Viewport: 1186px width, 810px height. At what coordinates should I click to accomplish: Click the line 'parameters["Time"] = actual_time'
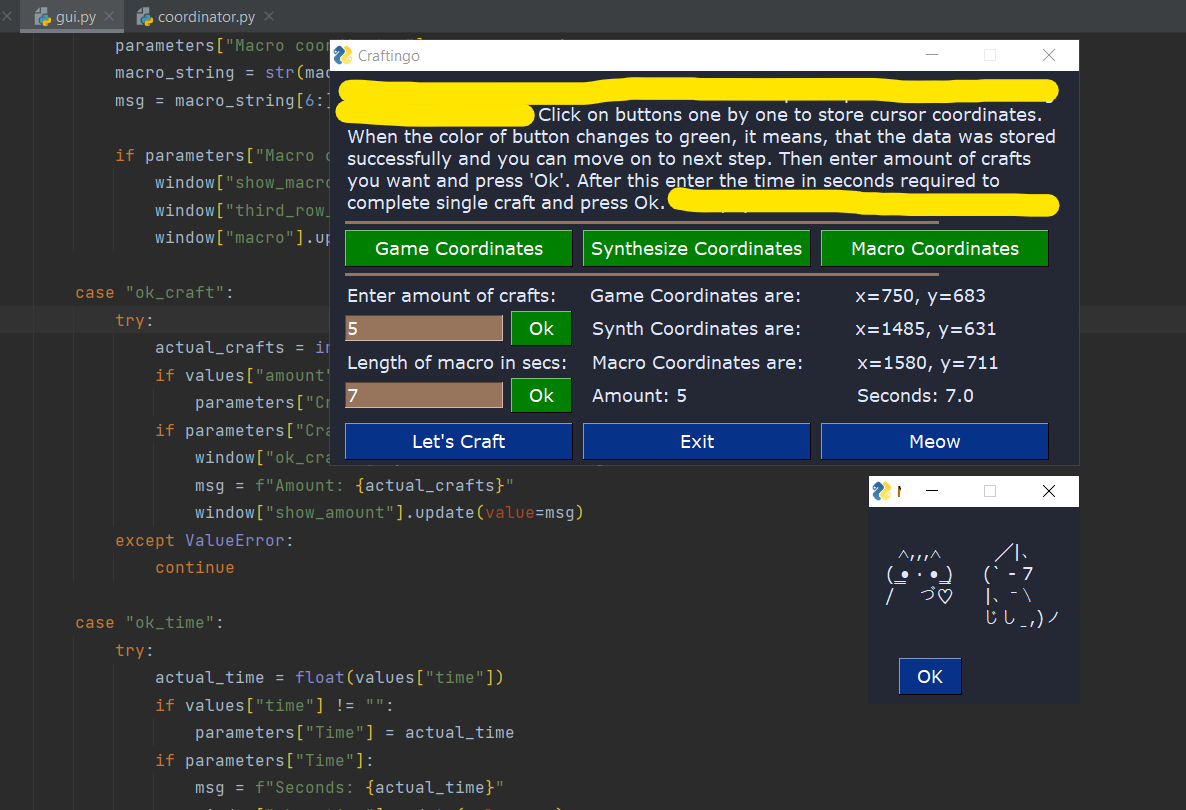coord(354,732)
